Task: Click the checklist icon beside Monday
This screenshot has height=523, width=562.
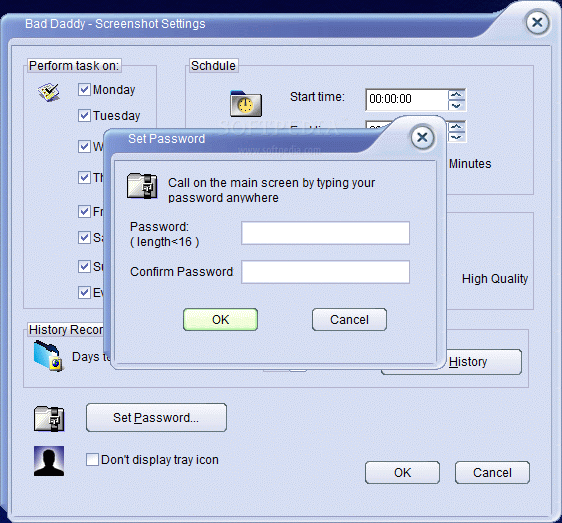Action: pyautogui.click(x=49, y=92)
